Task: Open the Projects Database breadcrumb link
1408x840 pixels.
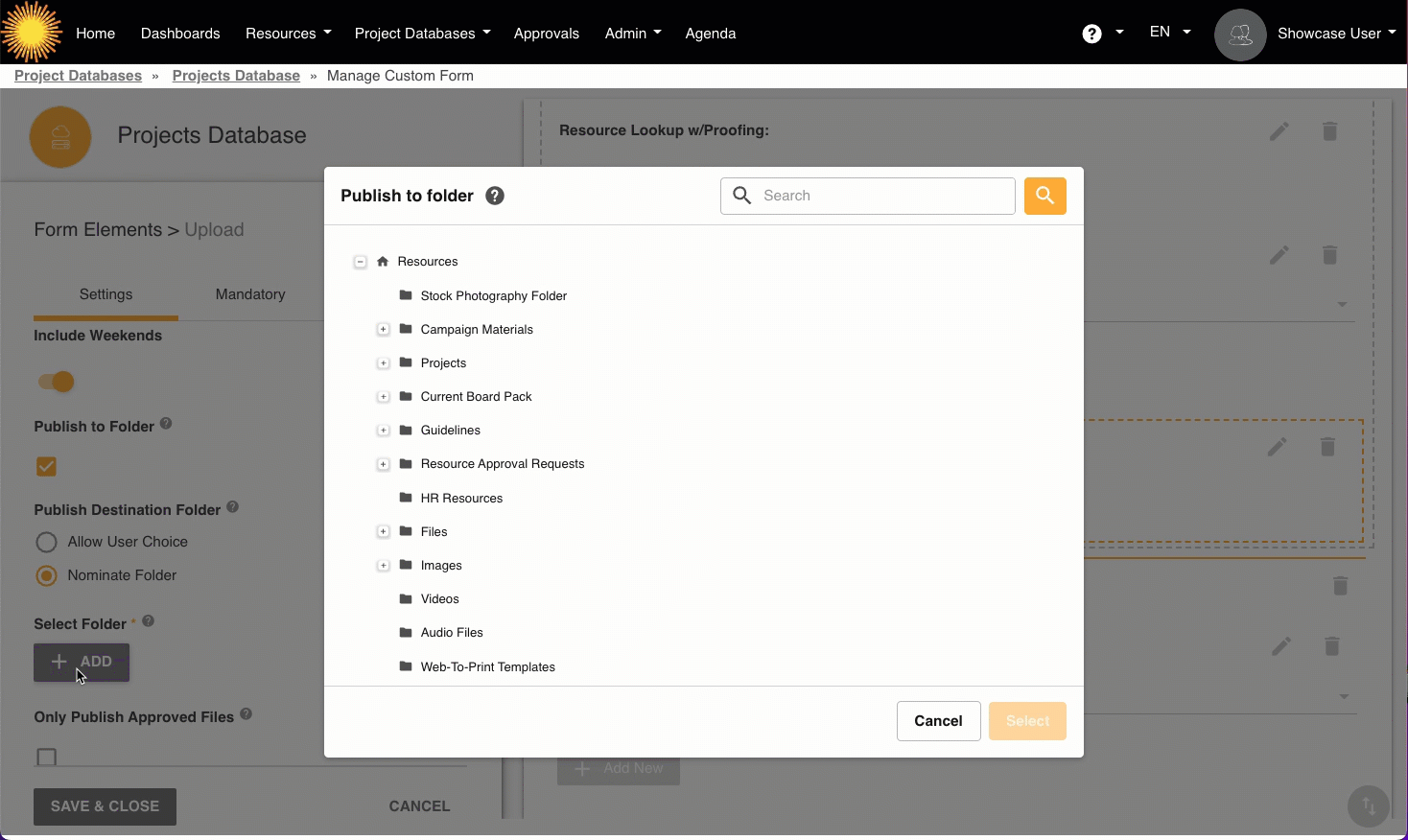Action: coord(236,76)
